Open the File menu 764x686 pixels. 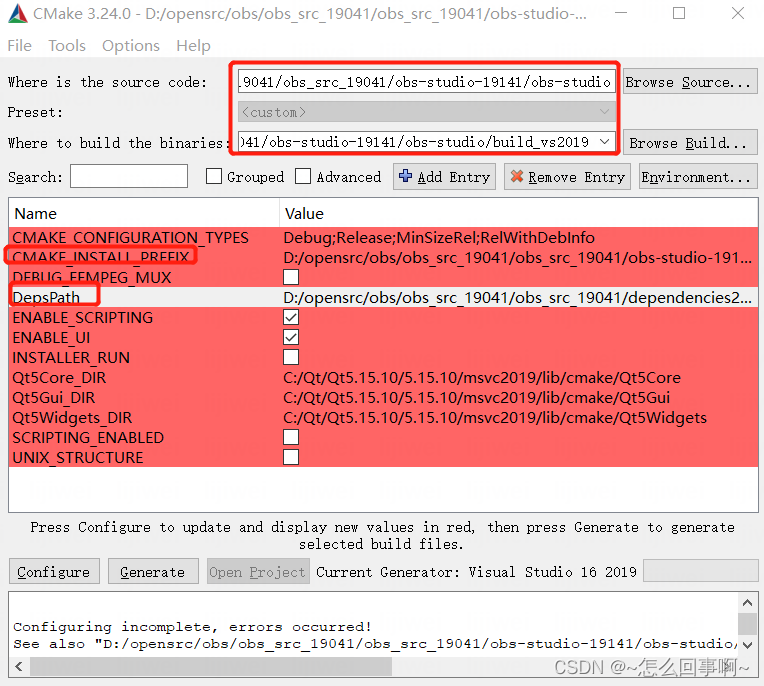click(x=19, y=46)
